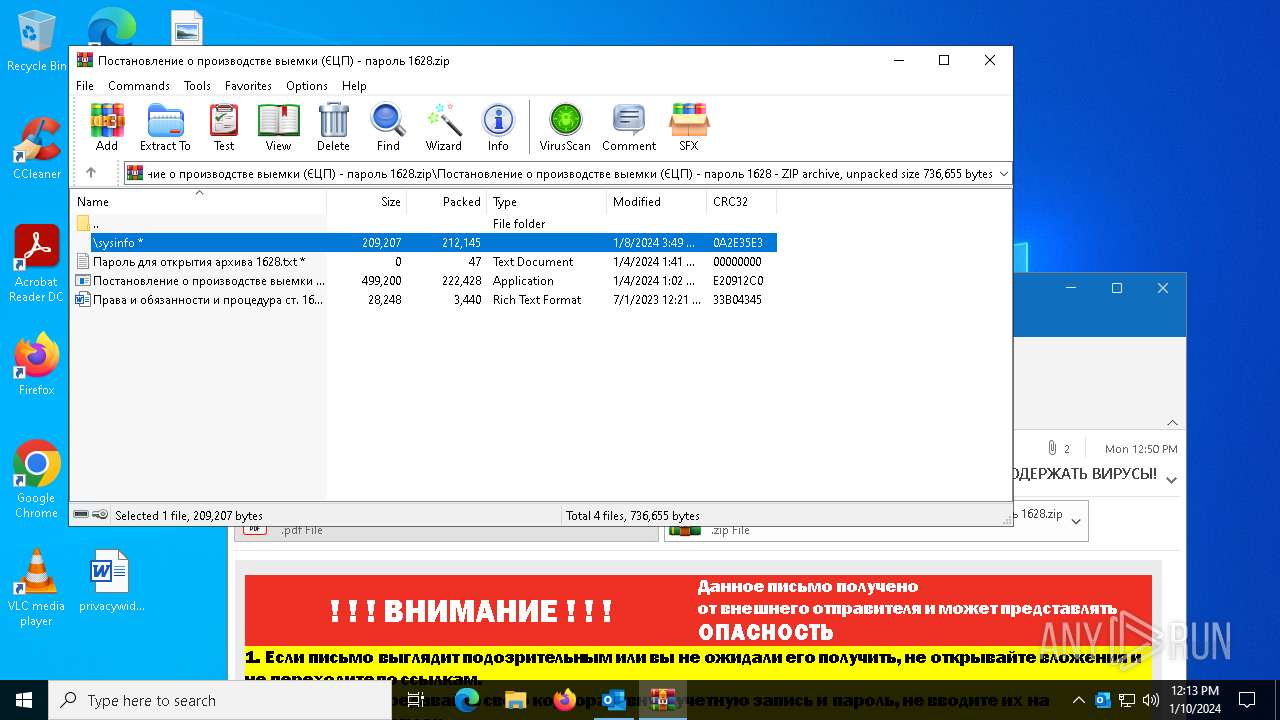Select the '\sysinfo *' file row
Viewport: 1280px width, 720px height.
[x=424, y=243]
